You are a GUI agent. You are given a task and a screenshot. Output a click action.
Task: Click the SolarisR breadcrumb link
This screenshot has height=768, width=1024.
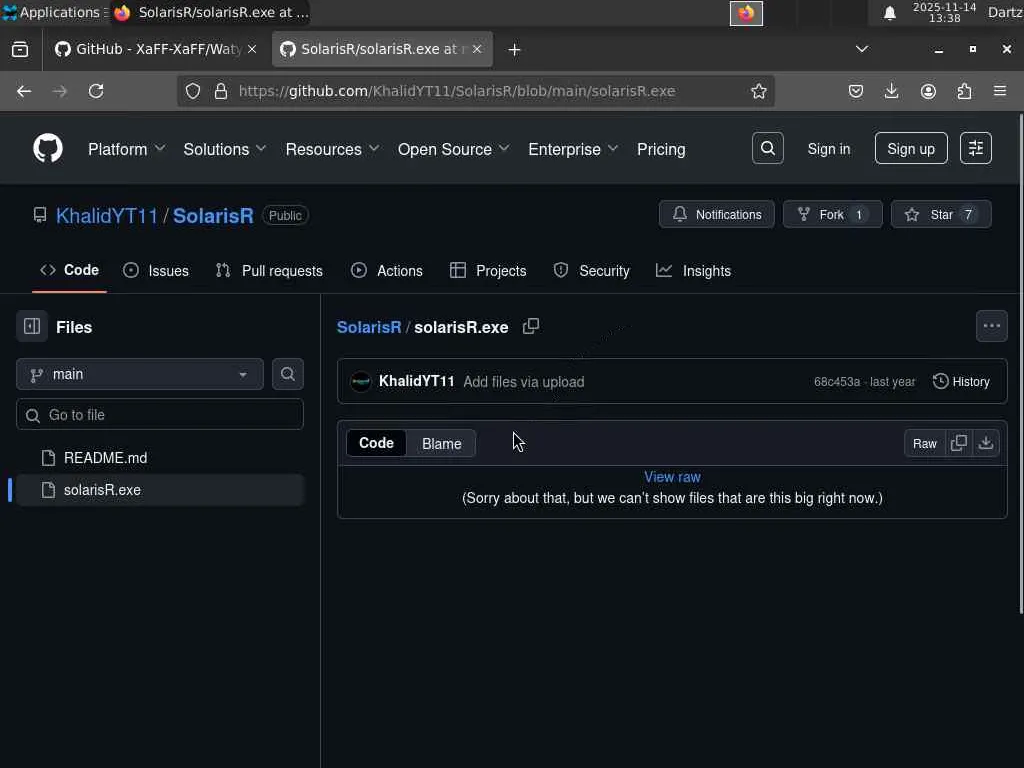[x=369, y=327]
